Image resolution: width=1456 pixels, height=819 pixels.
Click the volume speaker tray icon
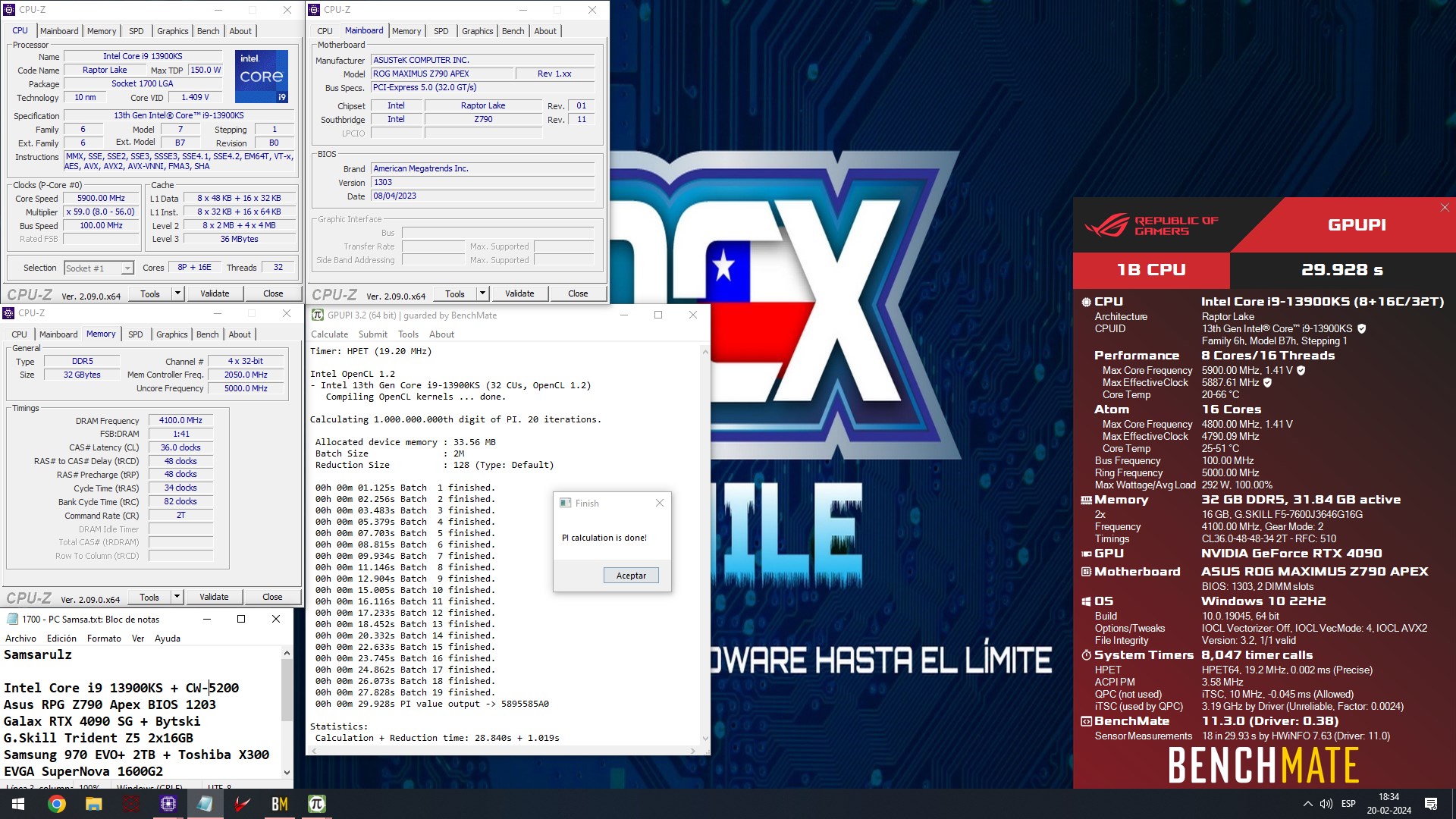(x=1326, y=804)
